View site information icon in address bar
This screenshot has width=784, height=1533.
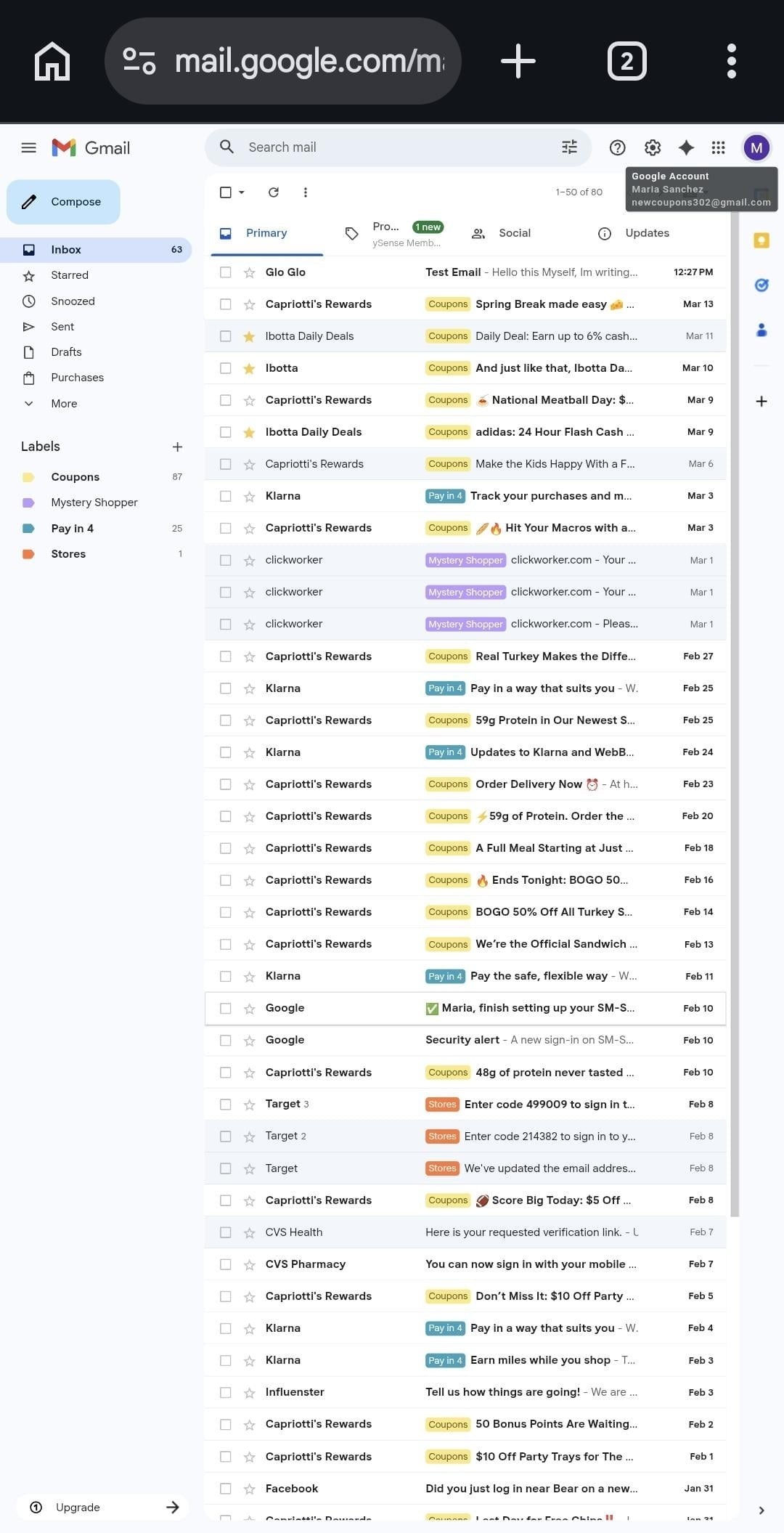139,61
